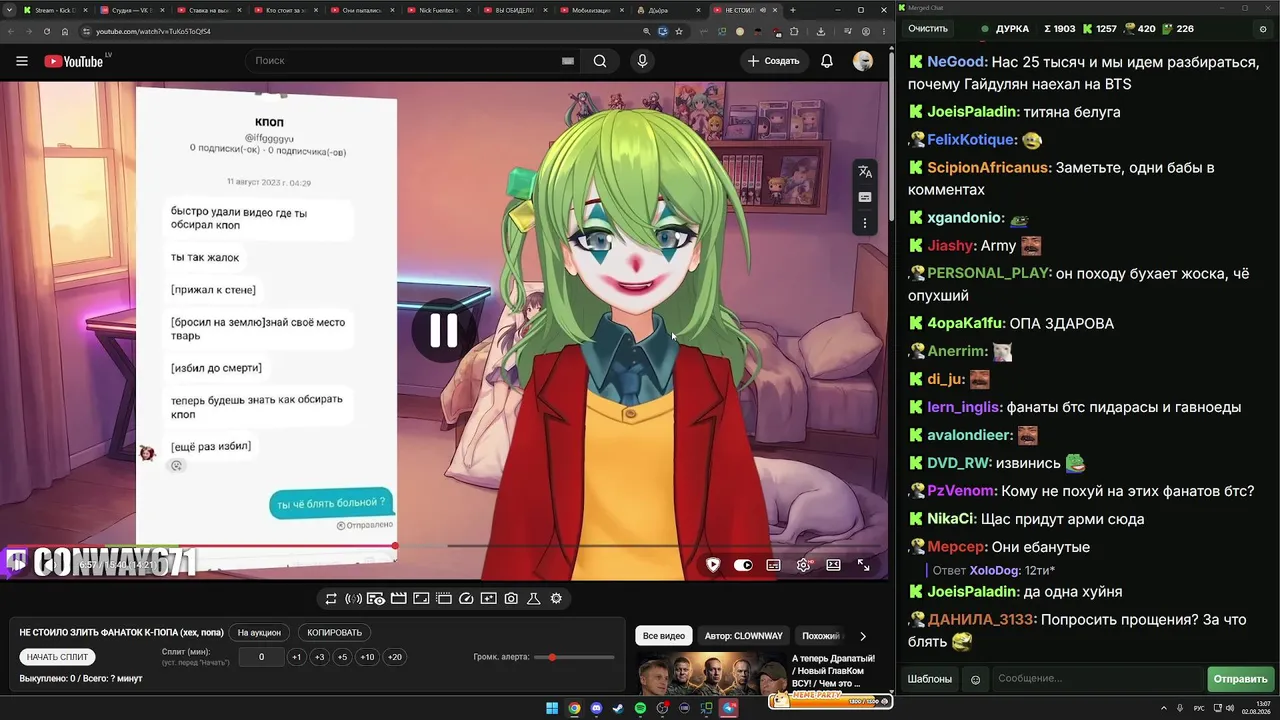Select the Автор: CLOWNWAY filter chip
This screenshot has height=720, width=1280.
click(x=743, y=636)
